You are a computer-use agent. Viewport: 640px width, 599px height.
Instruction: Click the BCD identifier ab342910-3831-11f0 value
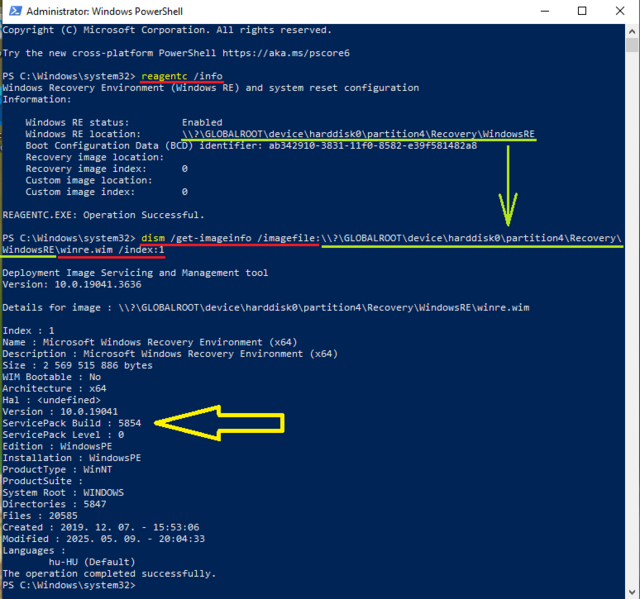372,146
